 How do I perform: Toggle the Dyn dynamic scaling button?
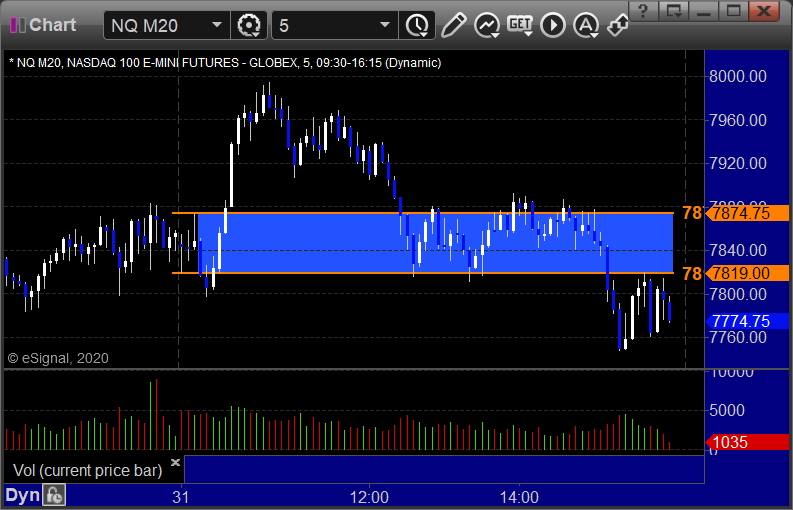pyautogui.click(x=22, y=495)
